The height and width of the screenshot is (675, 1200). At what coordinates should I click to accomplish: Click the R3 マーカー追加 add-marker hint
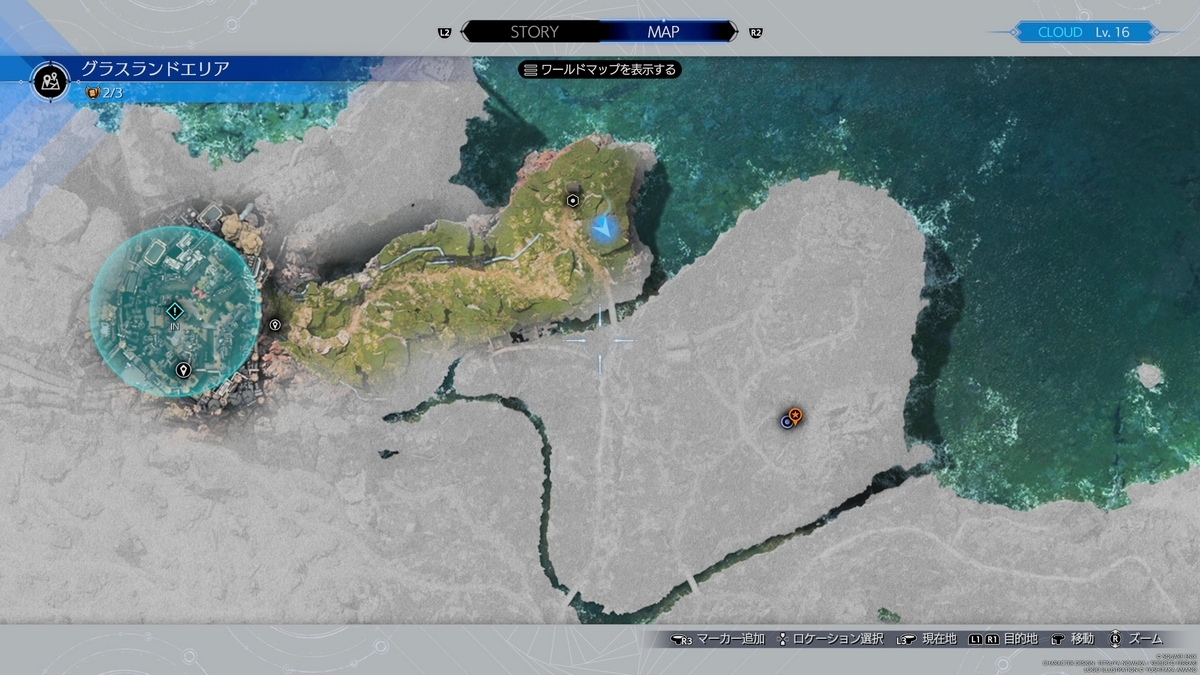coord(718,639)
